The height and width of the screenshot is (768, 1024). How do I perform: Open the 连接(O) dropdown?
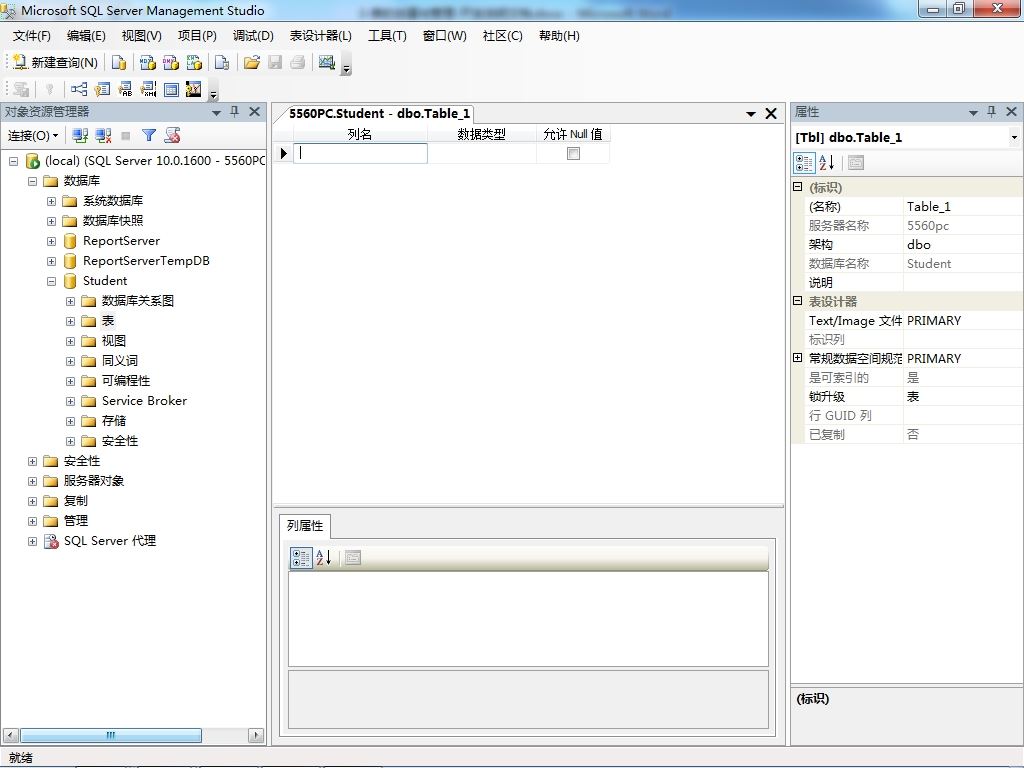(33, 136)
